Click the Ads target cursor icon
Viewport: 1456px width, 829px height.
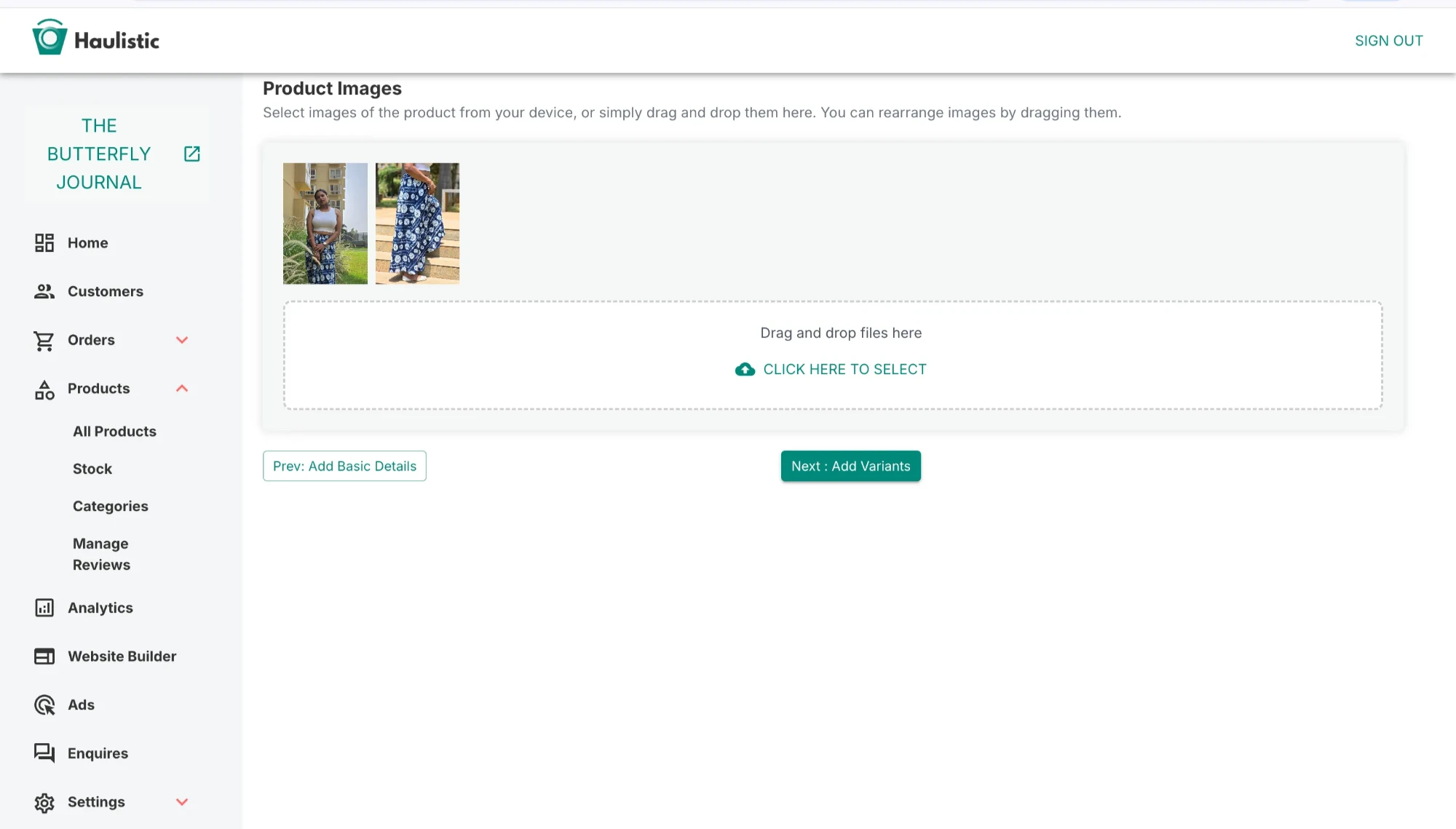[44, 705]
